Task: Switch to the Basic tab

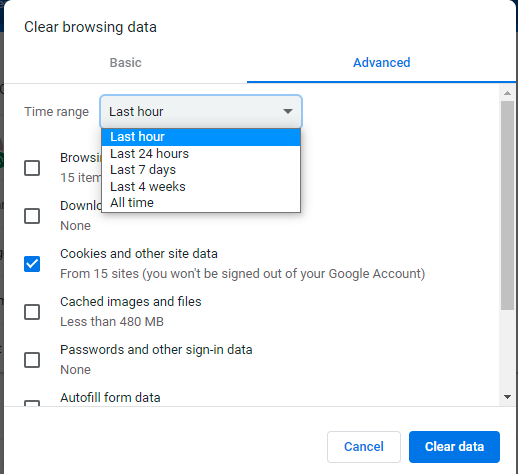Action: click(126, 63)
